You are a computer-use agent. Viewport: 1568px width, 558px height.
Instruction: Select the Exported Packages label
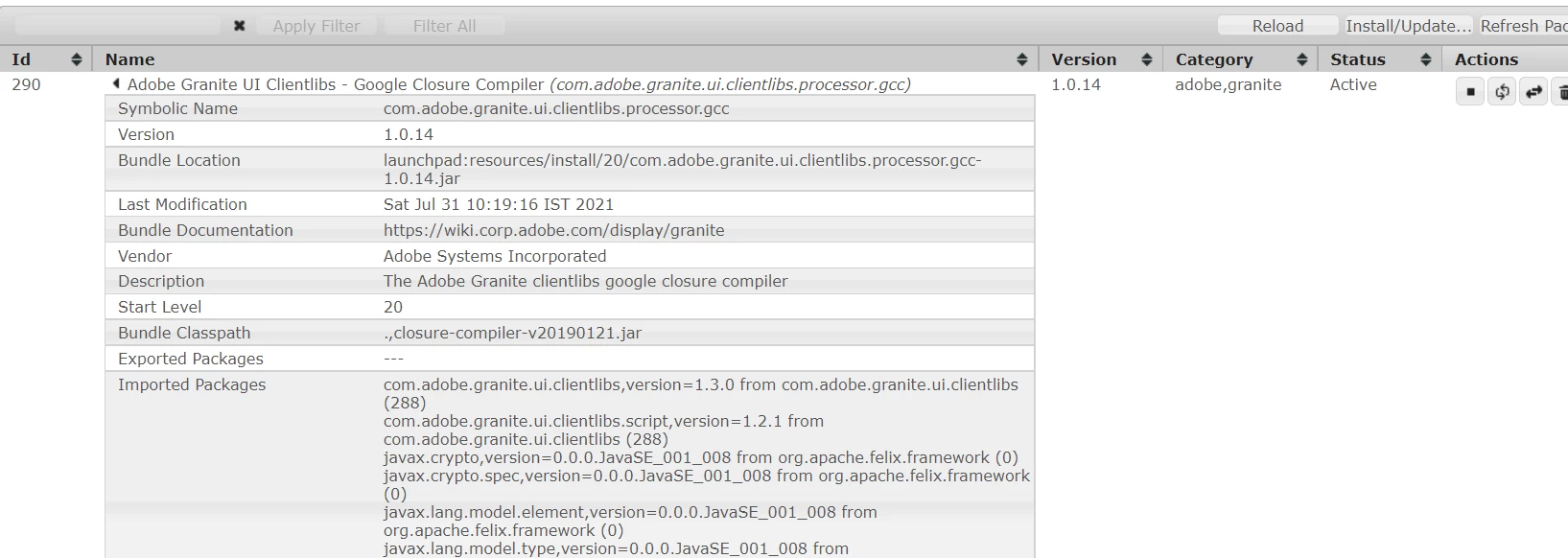point(191,359)
